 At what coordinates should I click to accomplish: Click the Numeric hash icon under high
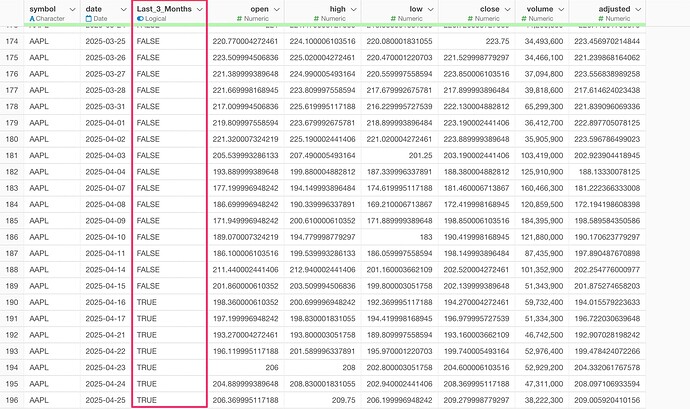click(316, 18)
